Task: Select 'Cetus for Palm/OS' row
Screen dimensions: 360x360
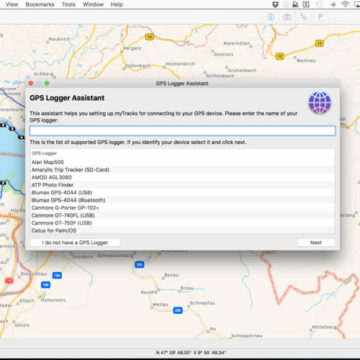Action: [182, 230]
